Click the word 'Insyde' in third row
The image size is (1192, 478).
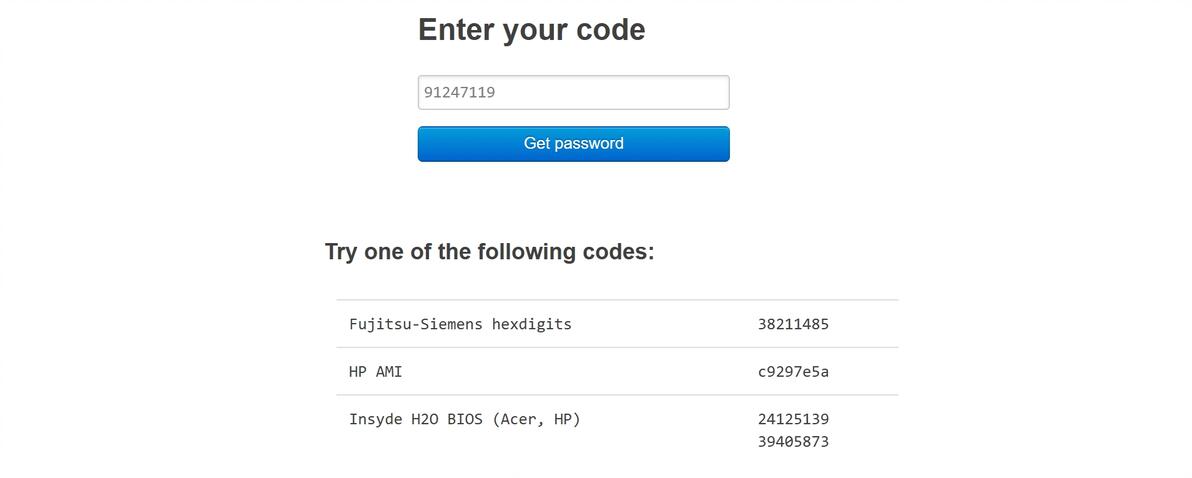tap(375, 419)
